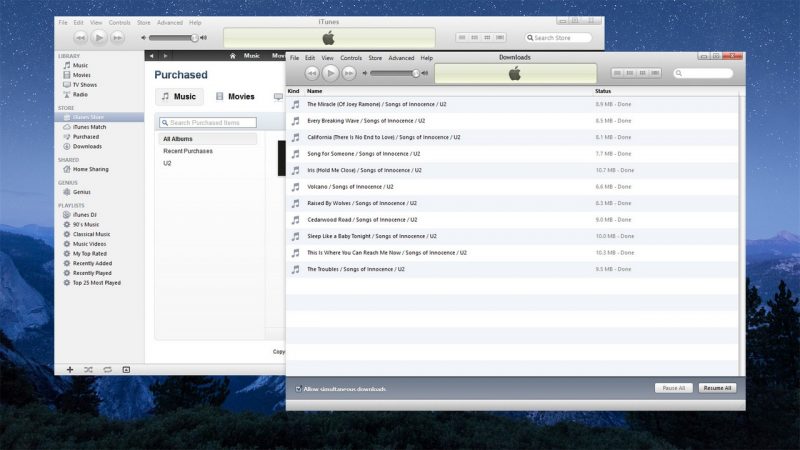Sort downloads by Name column header
The image size is (800, 450).
tap(314, 91)
